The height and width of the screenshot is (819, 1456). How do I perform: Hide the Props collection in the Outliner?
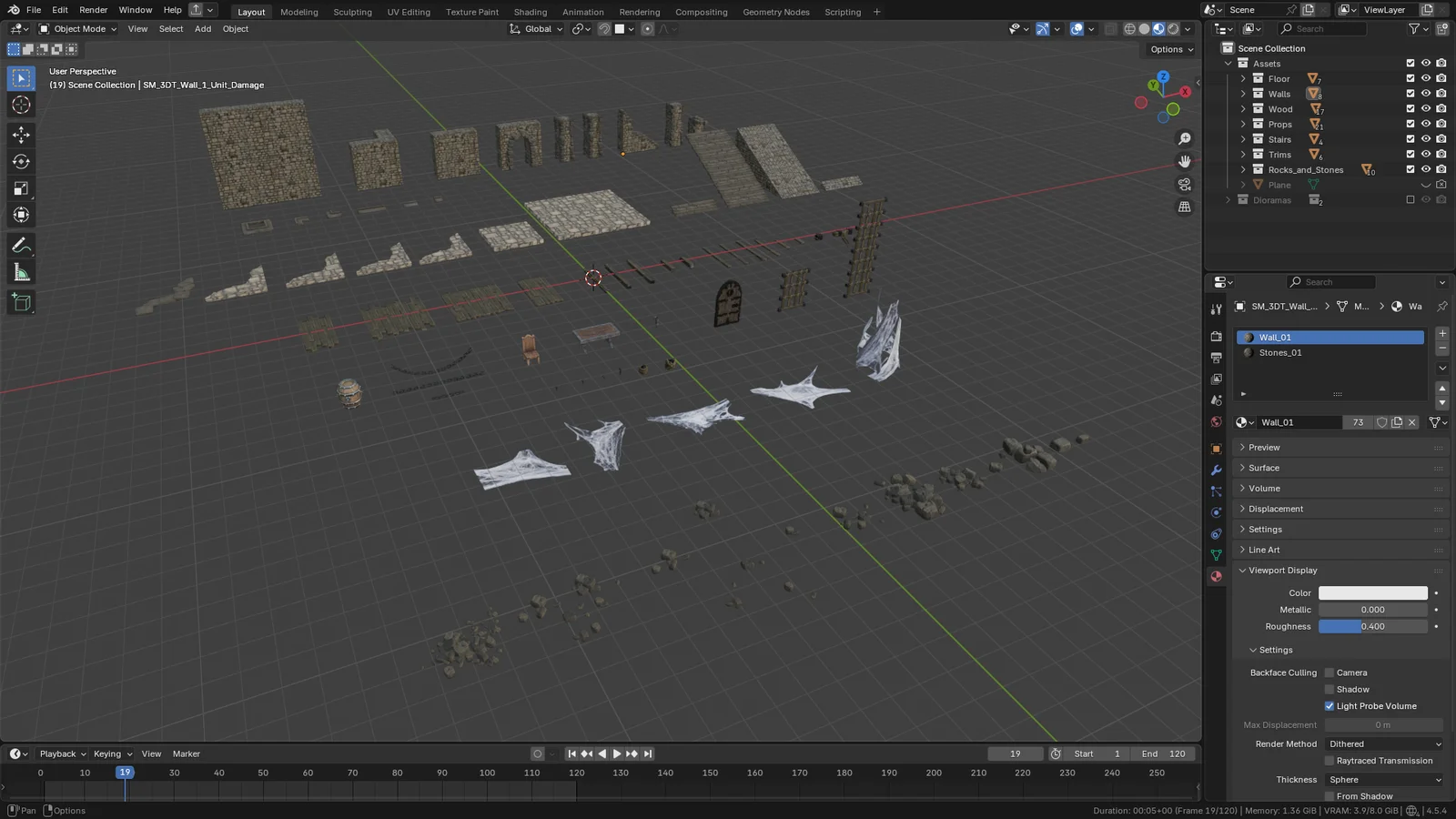pyautogui.click(x=1426, y=124)
